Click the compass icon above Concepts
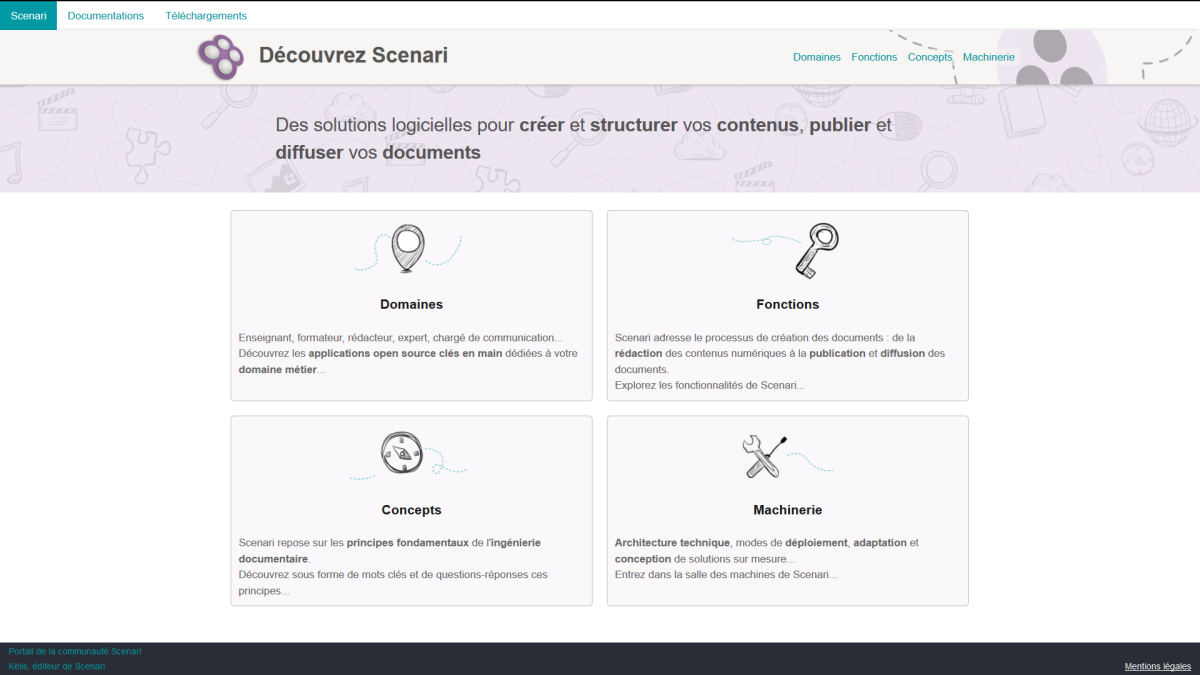This screenshot has width=1200, height=675. coord(402,453)
